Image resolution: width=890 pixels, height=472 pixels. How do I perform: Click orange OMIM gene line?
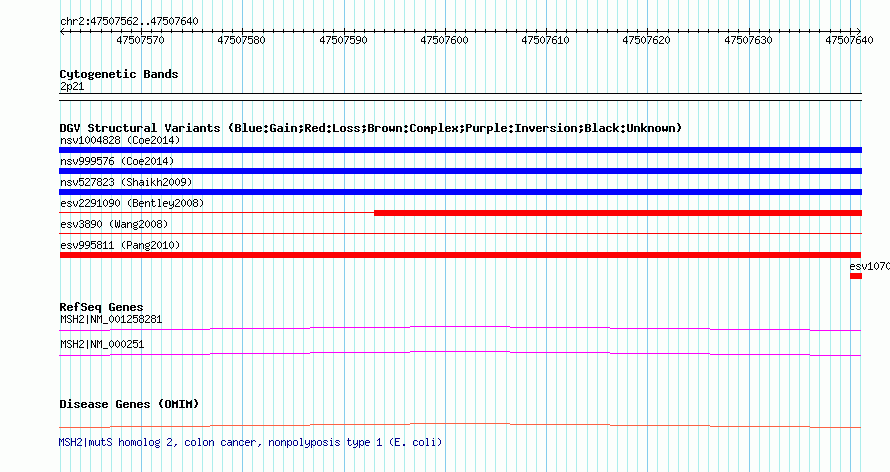pyautogui.click(x=460, y=425)
